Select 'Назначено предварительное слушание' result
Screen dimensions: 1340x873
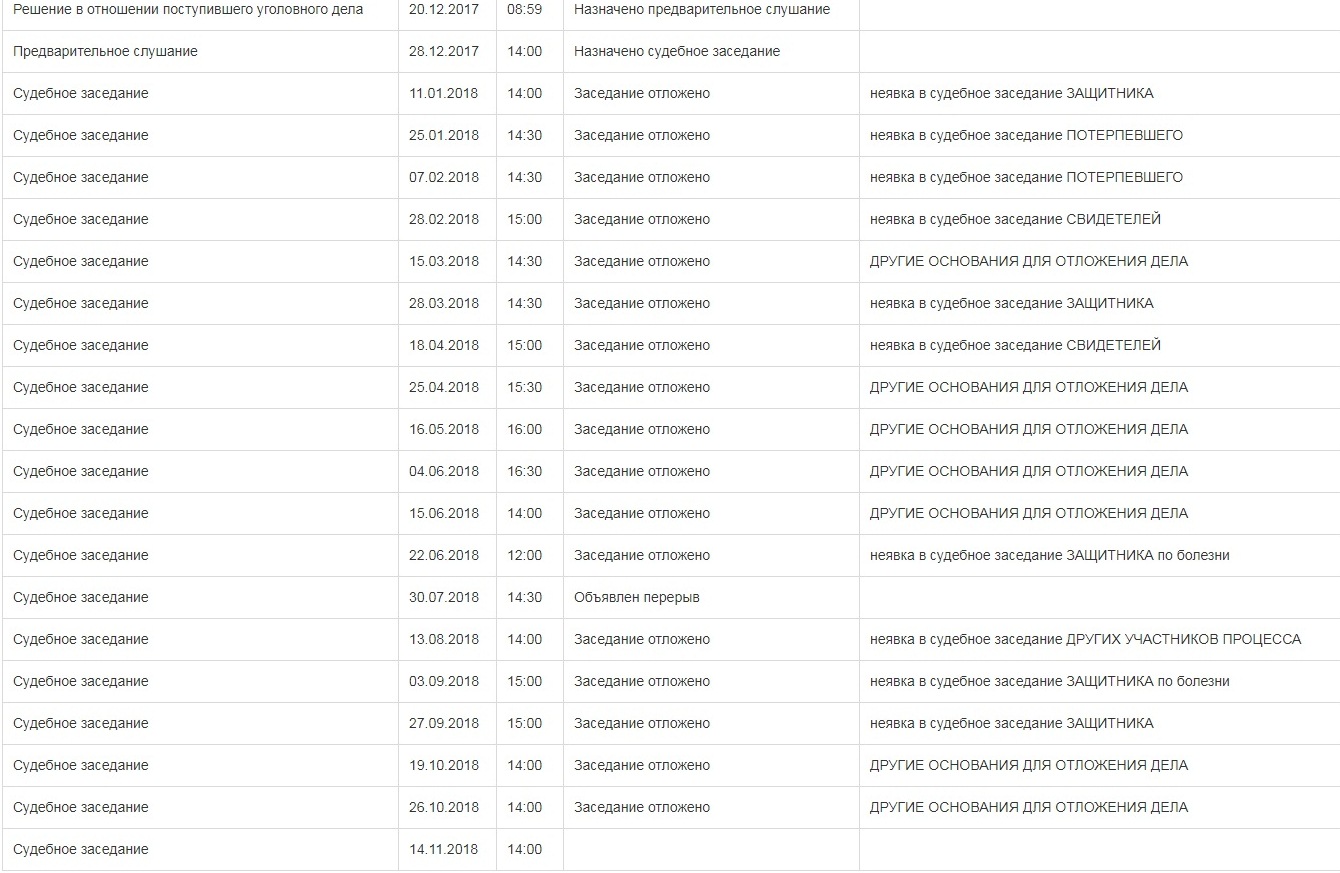[x=702, y=9]
